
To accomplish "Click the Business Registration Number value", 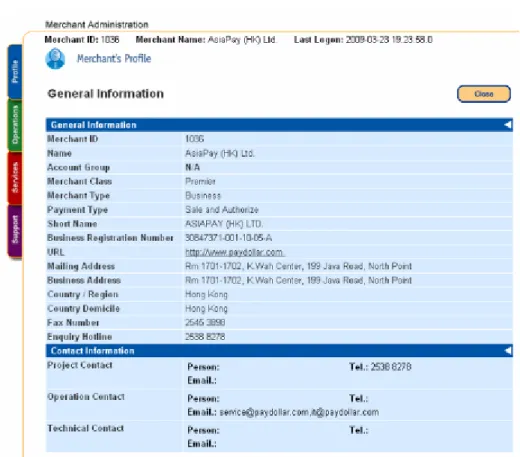I will 228,238.
